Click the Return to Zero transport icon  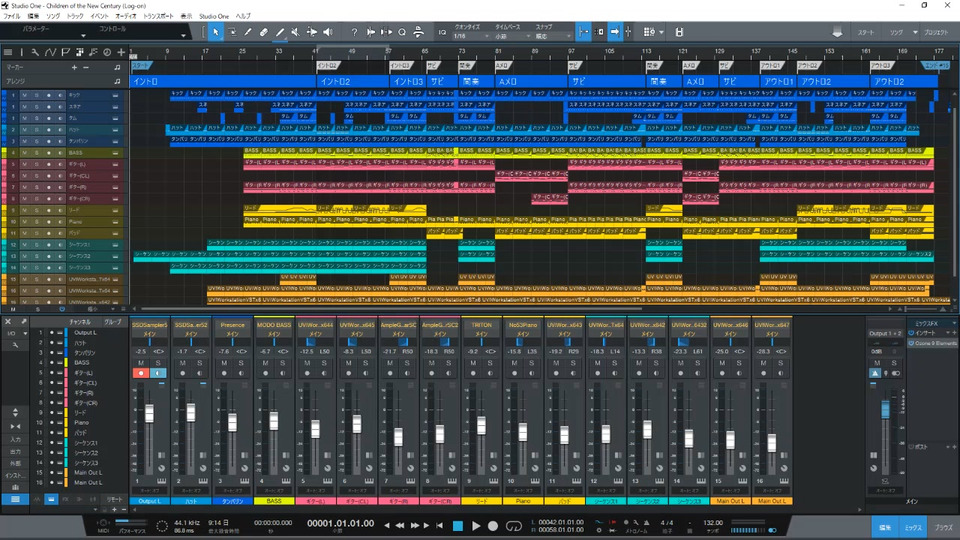439,525
